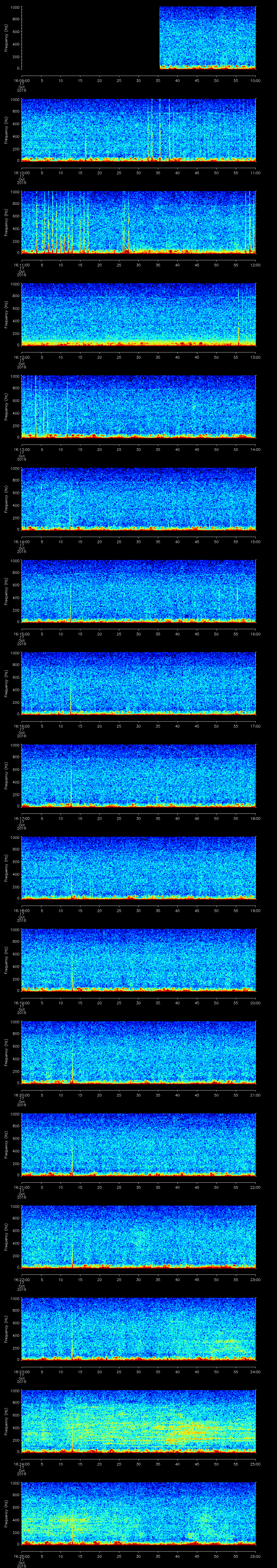Select the spectrogram panel starting at 16:09:00

139,38
